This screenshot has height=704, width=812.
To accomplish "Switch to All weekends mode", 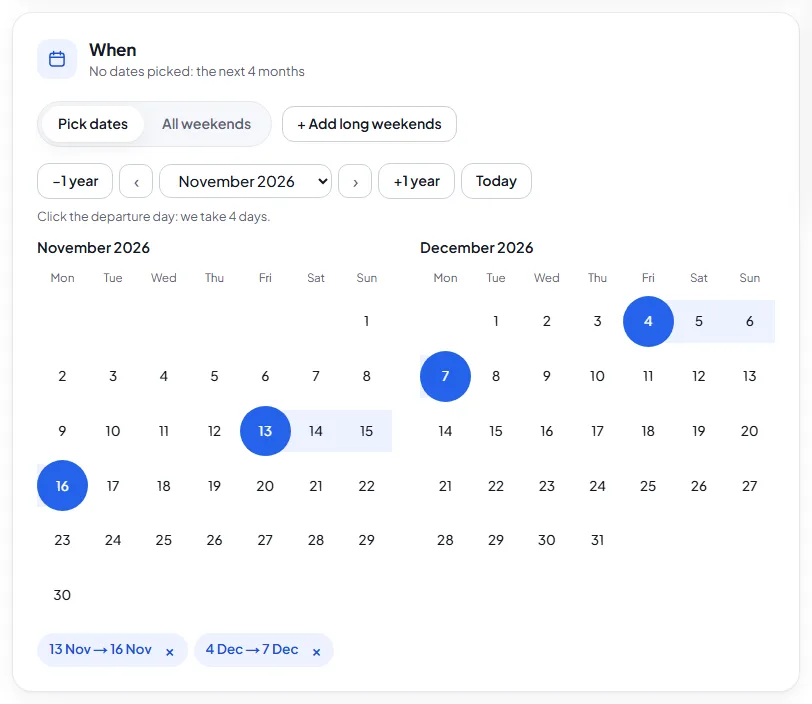I will coord(207,124).
